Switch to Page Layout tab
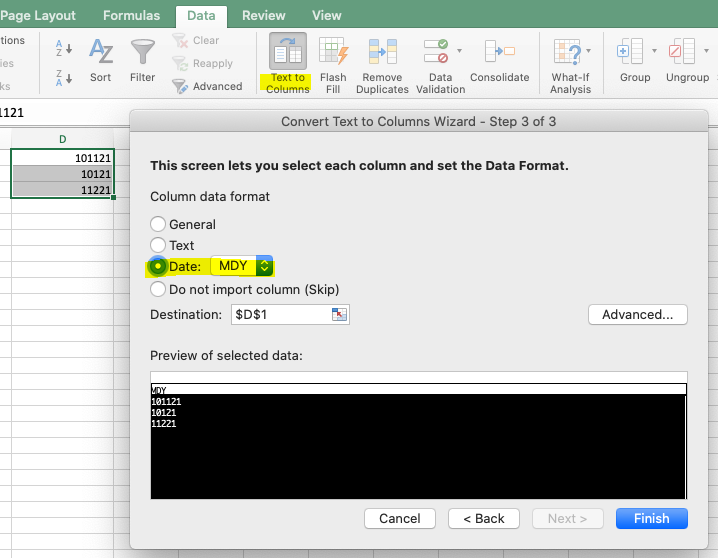This screenshot has height=558, width=718. (x=38, y=16)
